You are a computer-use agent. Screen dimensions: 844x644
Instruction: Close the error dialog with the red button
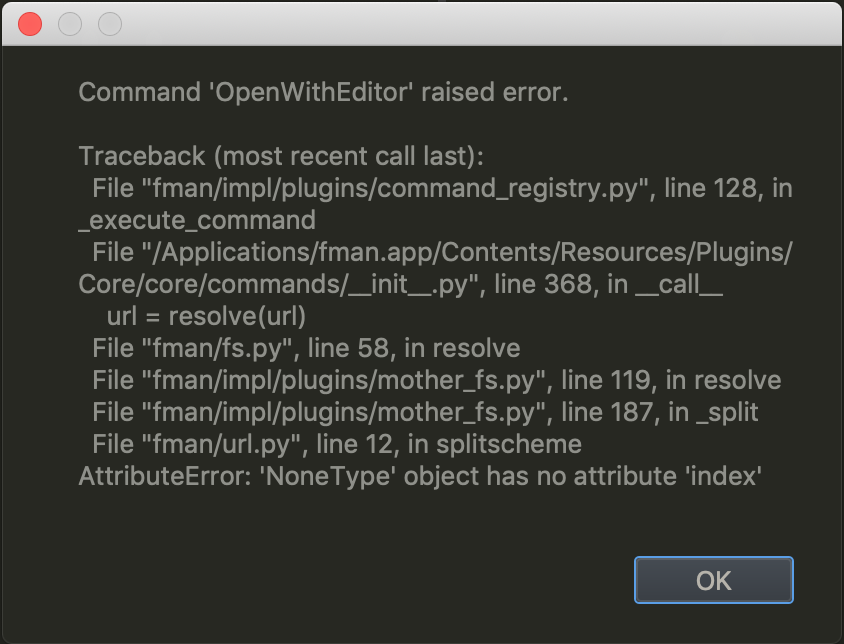coord(29,23)
